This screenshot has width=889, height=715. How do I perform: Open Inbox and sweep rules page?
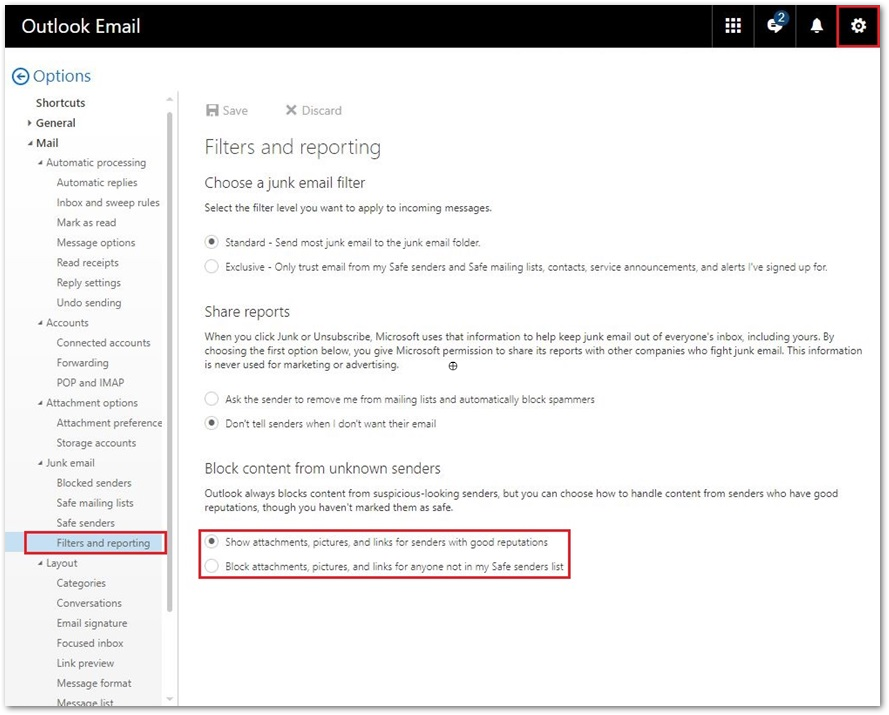point(108,203)
